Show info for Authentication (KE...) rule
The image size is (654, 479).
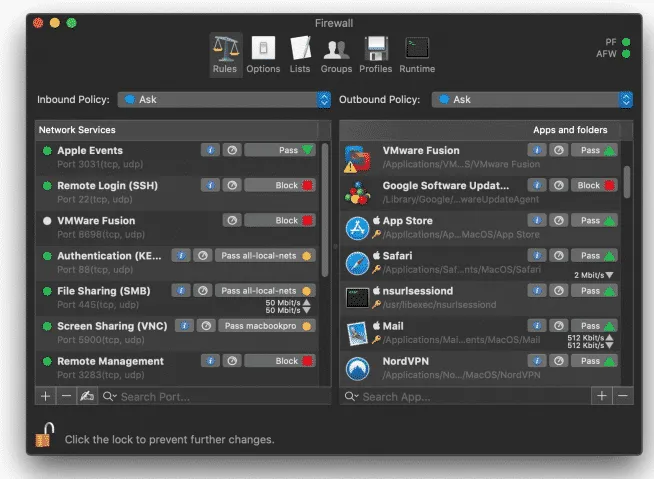coord(181,256)
